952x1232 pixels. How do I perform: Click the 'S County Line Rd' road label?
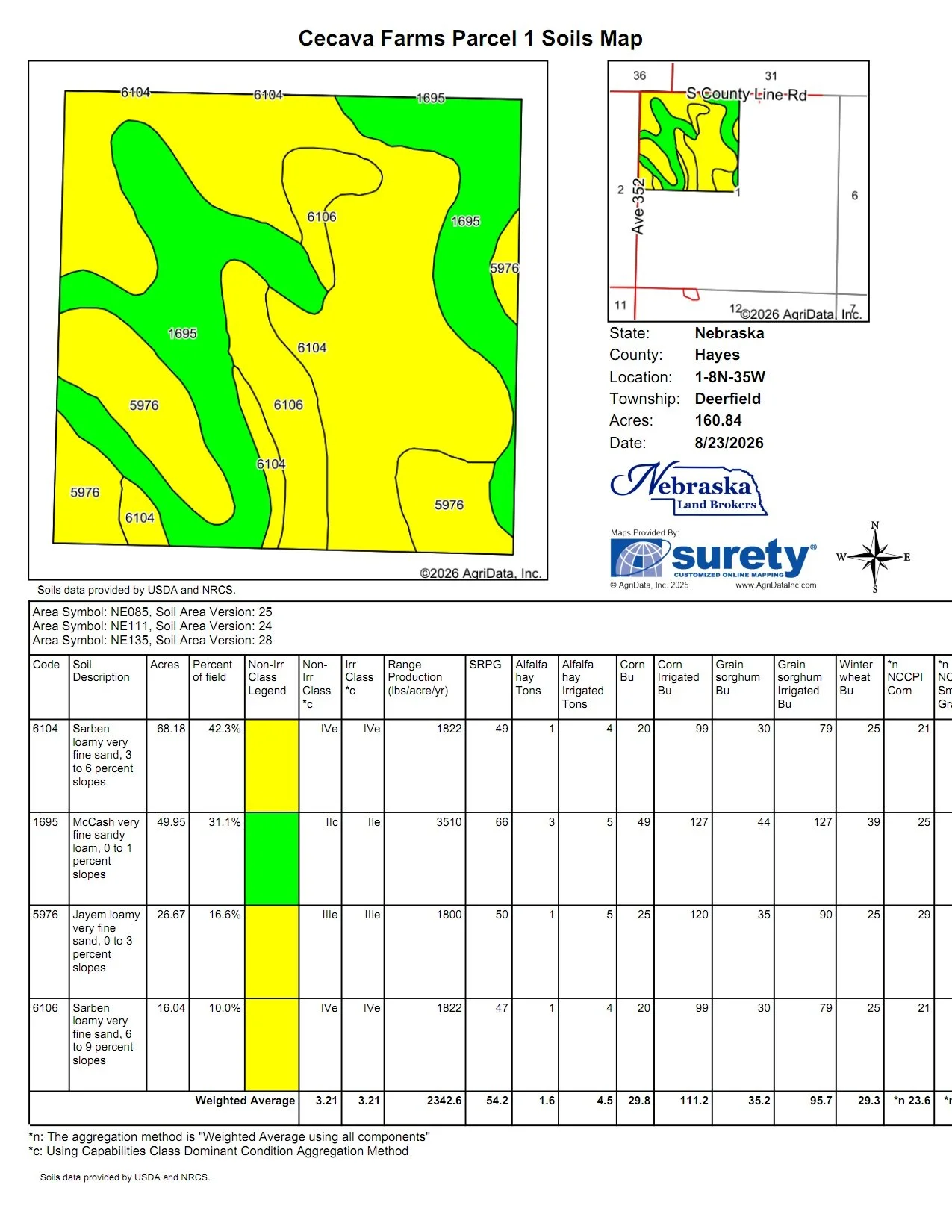click(747, 94)
